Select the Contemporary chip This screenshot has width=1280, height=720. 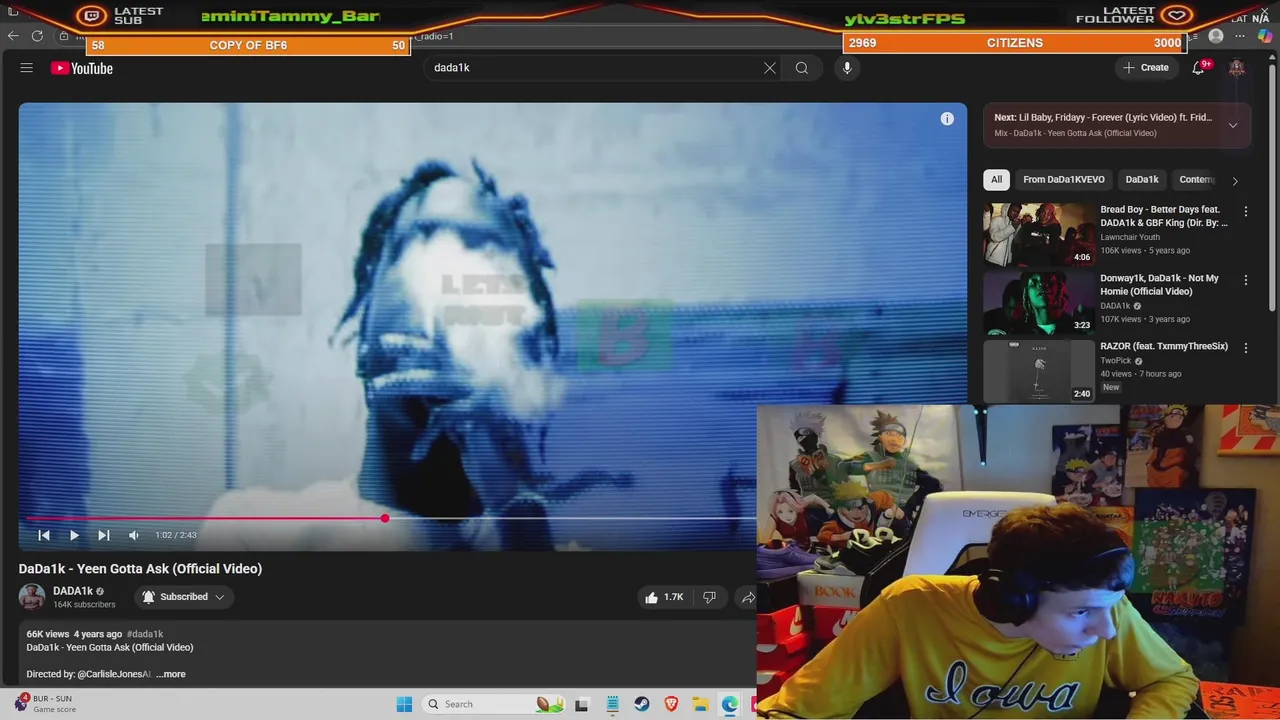[1196, 180]
